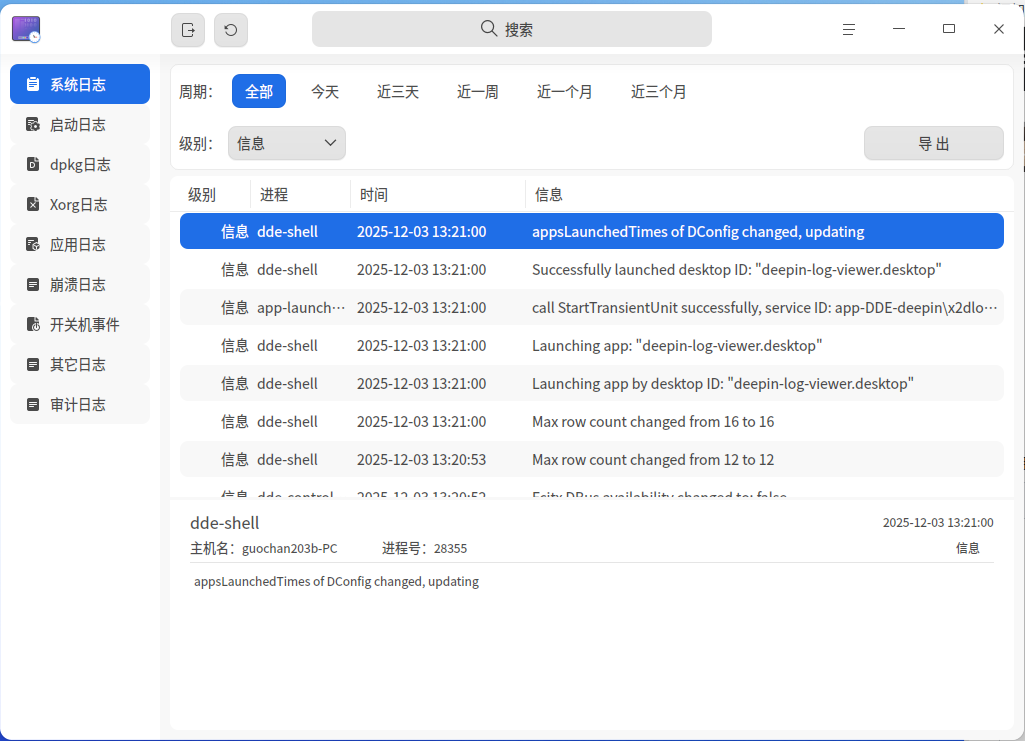The width and height of the screenshot is (1025, 741).
Task: Select row 'Launching app: "deepin-log-viewer.desktop"'
Action: (x=592, y=345)
